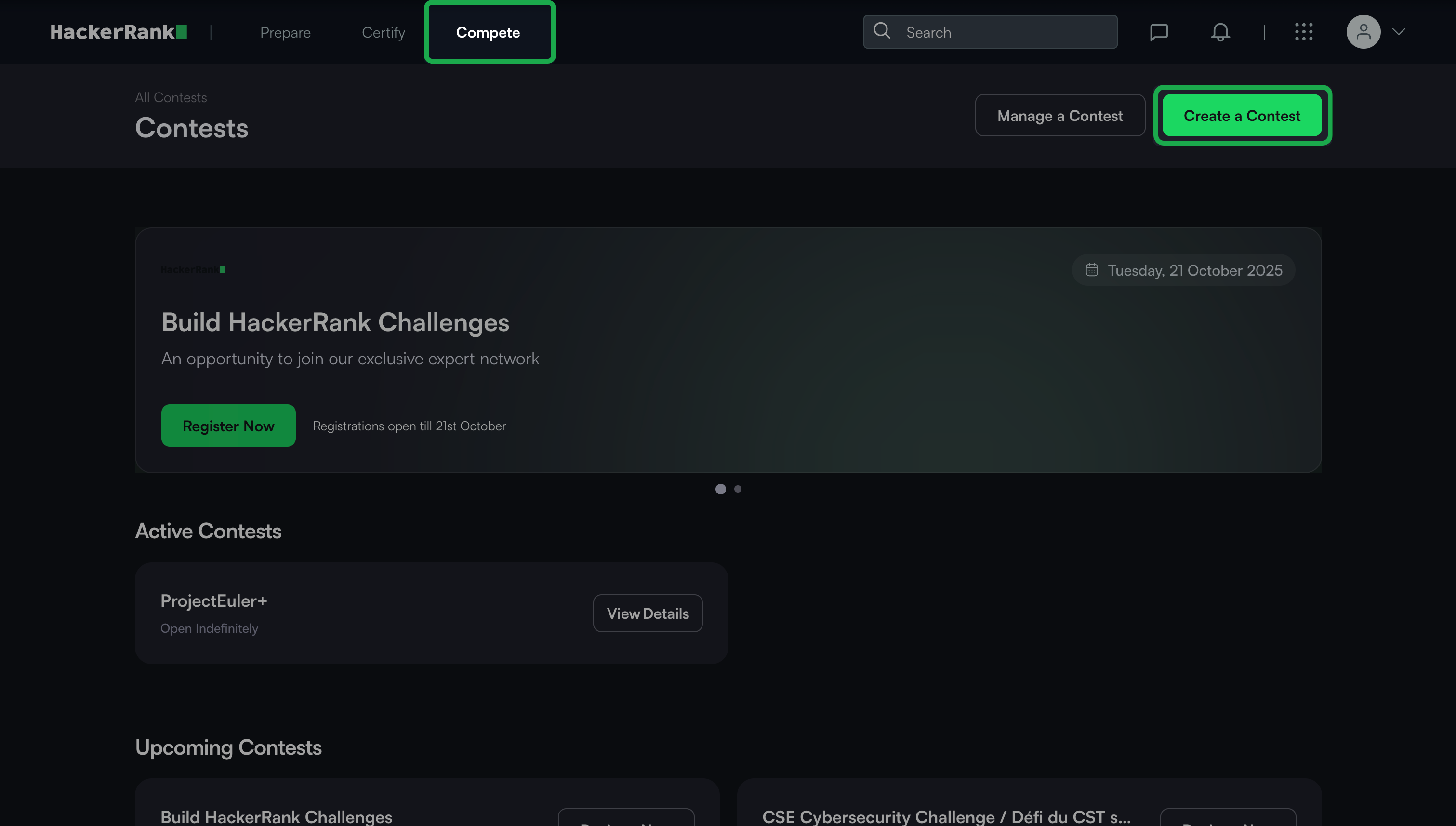View Details for ProjectEuler+
The image size is (1456, 826).
point(648,613)
